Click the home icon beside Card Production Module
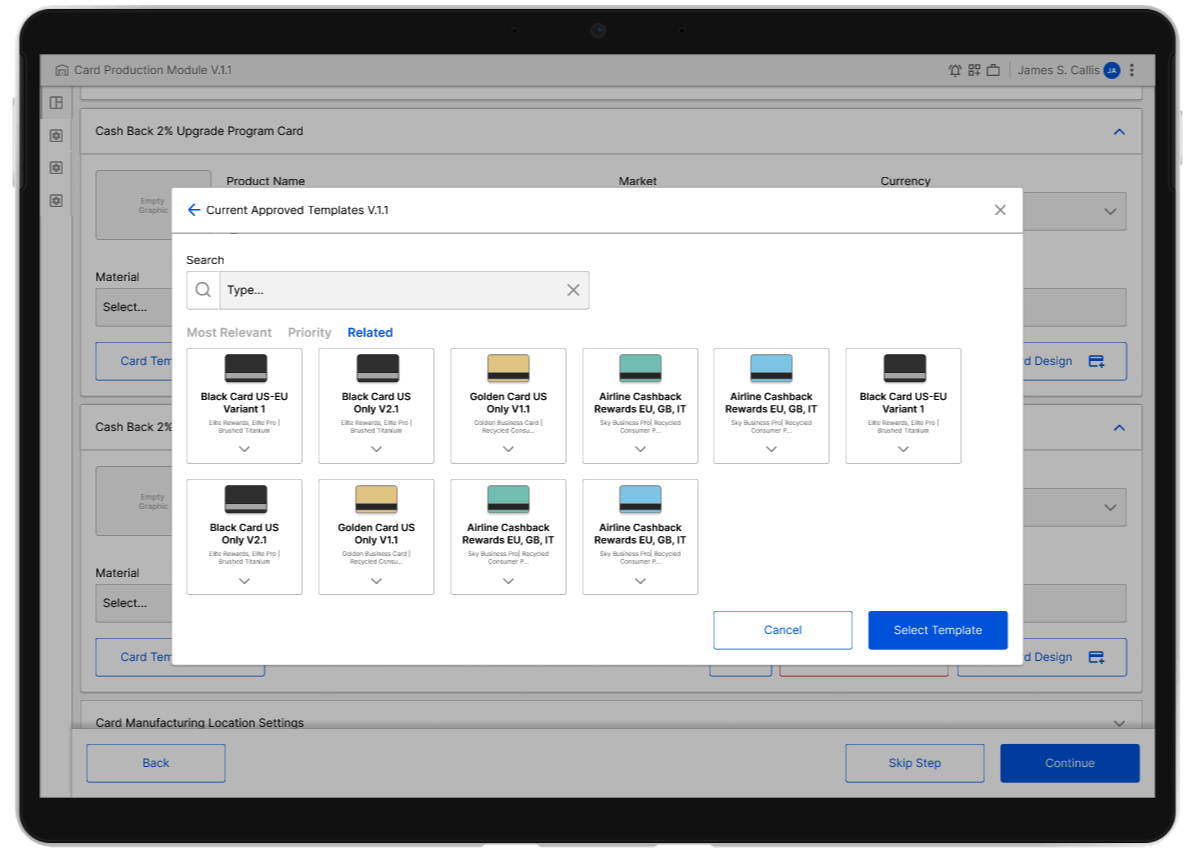The width and height of the screenshot is (1193, 862). click(62, 71)
